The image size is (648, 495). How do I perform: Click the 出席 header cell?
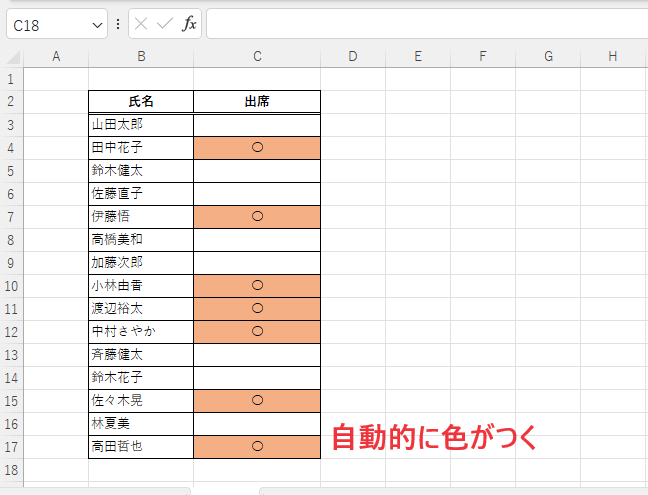(257, 102)
